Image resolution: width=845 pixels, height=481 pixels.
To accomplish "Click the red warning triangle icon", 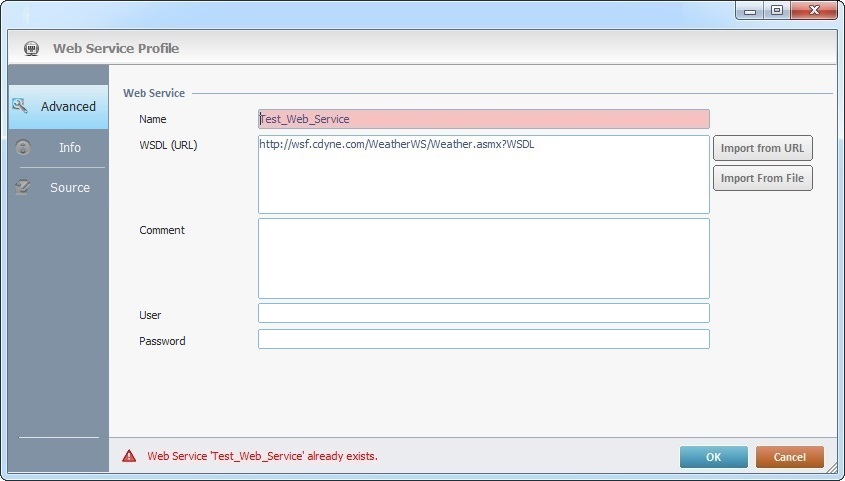I will (x=129, y=456).
